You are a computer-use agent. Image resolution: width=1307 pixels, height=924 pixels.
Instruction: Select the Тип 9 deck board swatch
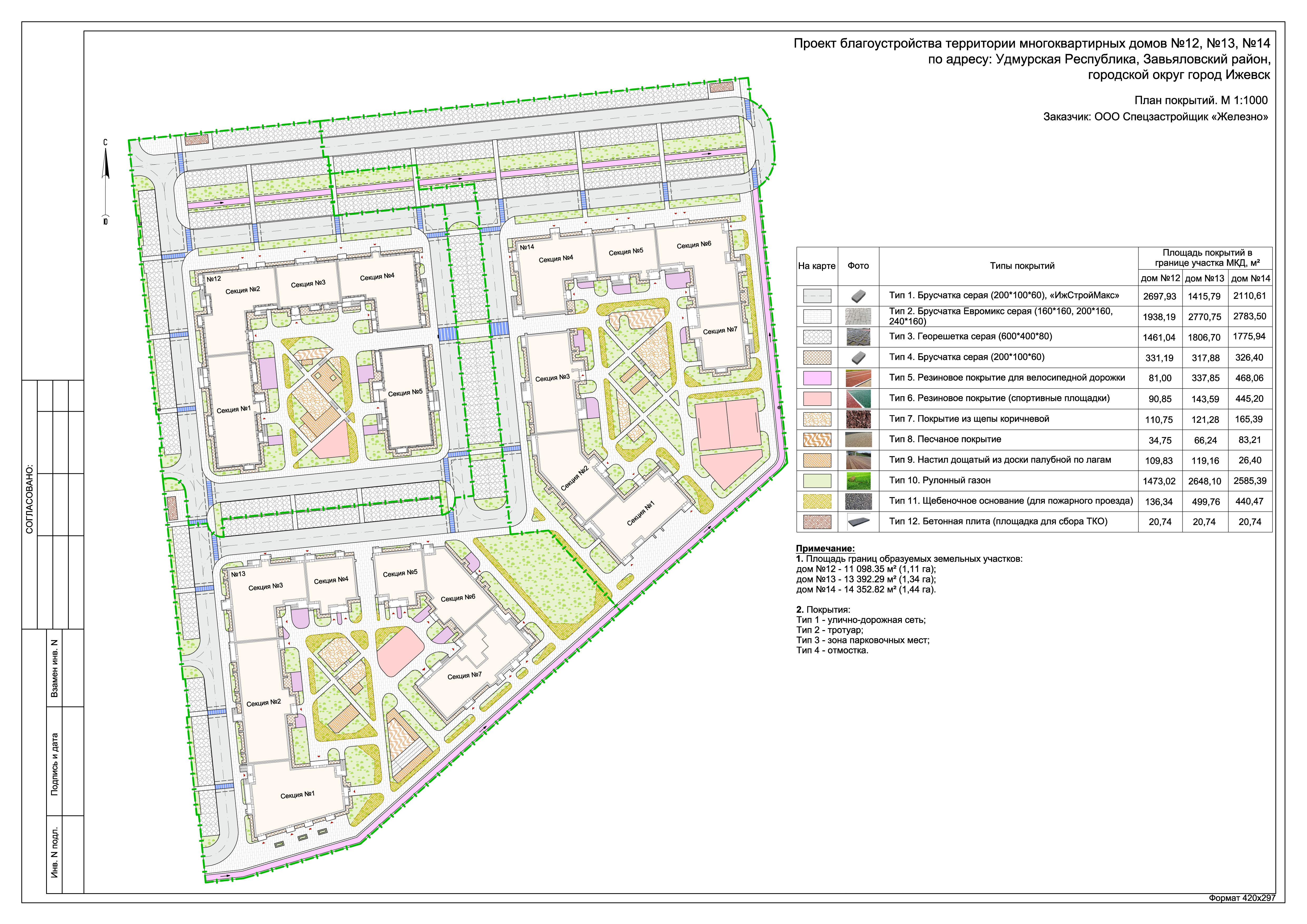[817, 460]
